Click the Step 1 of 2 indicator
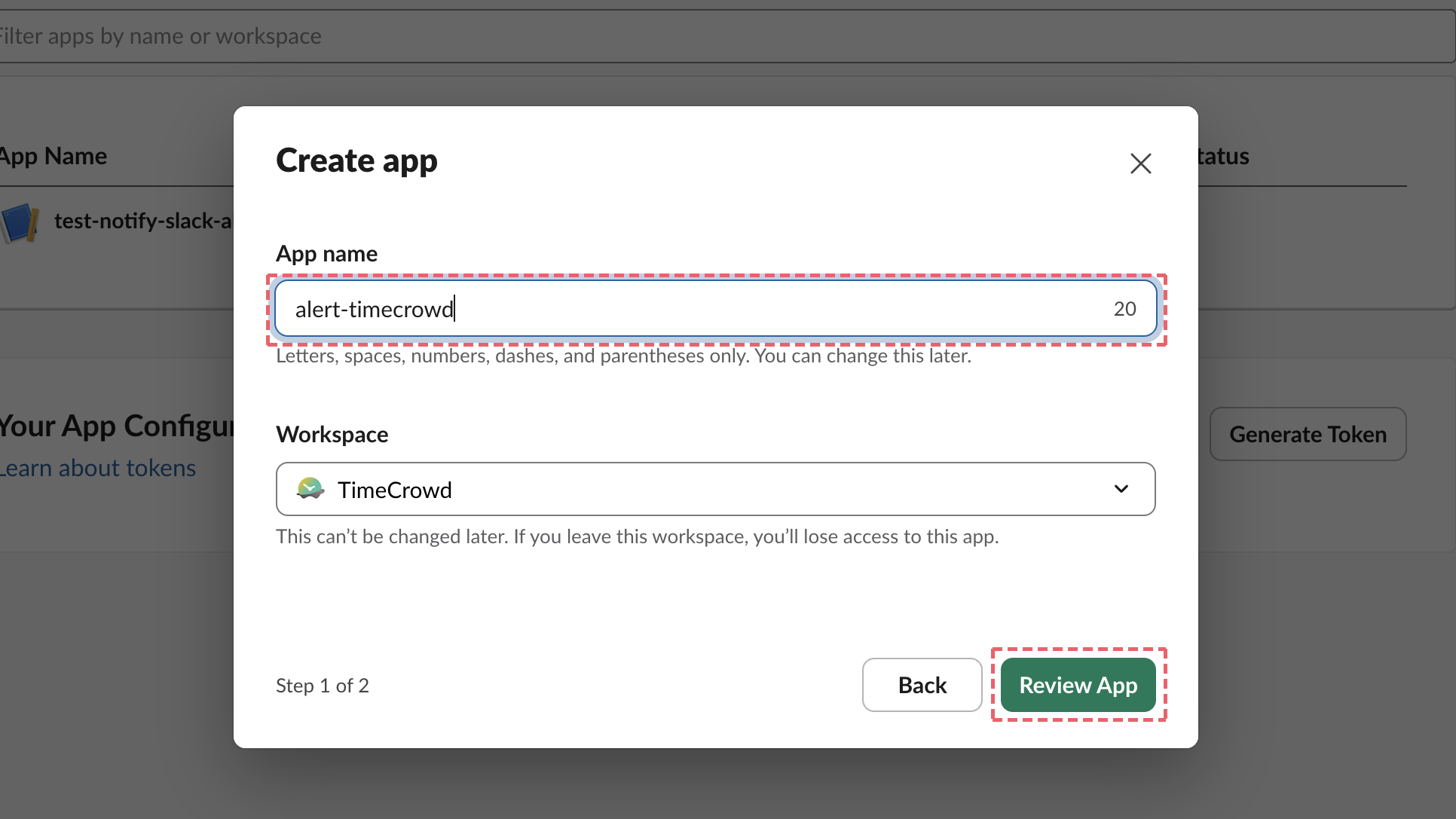Image resolution: width=1456 pixels, height=819 pixels. click(x=323, y=685)
